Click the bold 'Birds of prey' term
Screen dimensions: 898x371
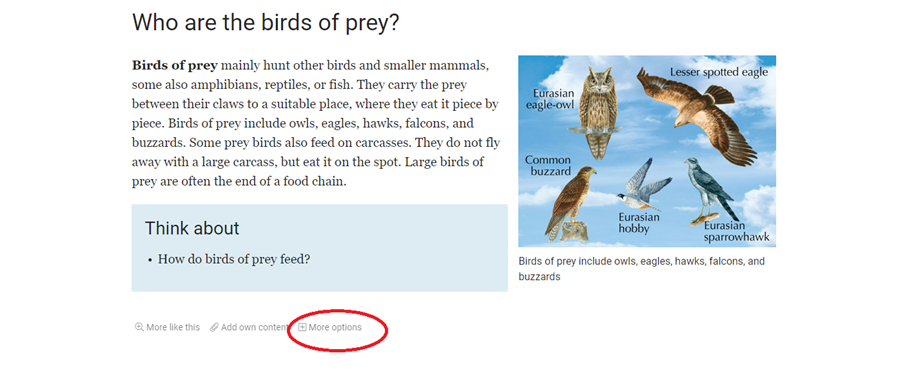[175, 65]
